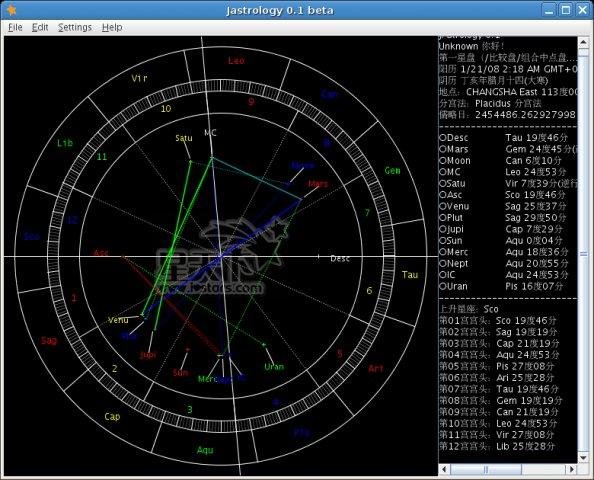Click the Sag sign label on zodiac ring
594x480 pixels.
point(49,341)
